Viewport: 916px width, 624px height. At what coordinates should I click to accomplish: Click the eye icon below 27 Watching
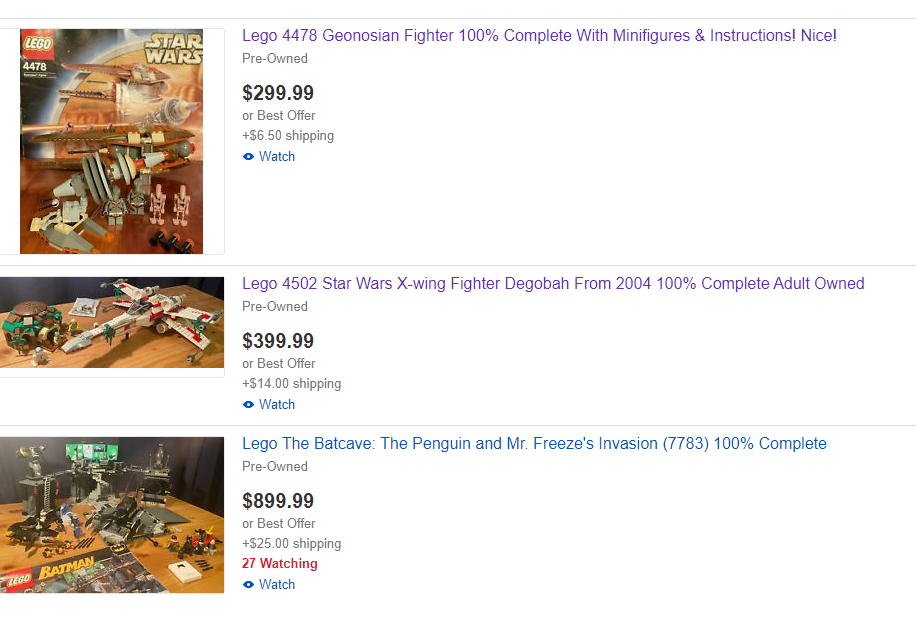pos(248,584)
